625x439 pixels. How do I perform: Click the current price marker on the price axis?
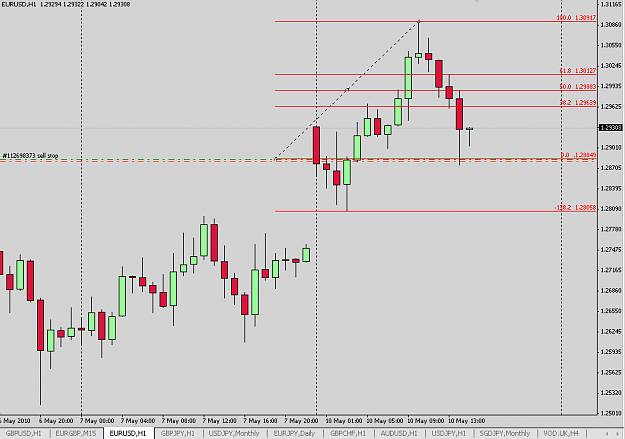[x=610, y=128]
